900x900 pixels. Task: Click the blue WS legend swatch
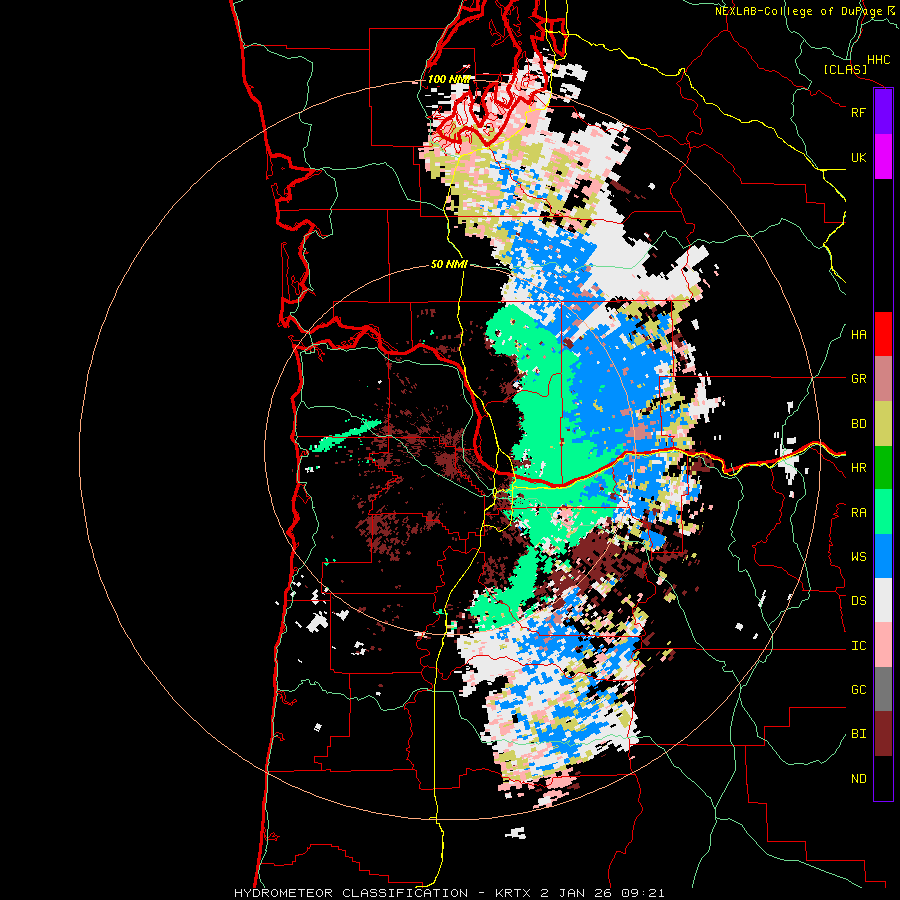point(883,556)
